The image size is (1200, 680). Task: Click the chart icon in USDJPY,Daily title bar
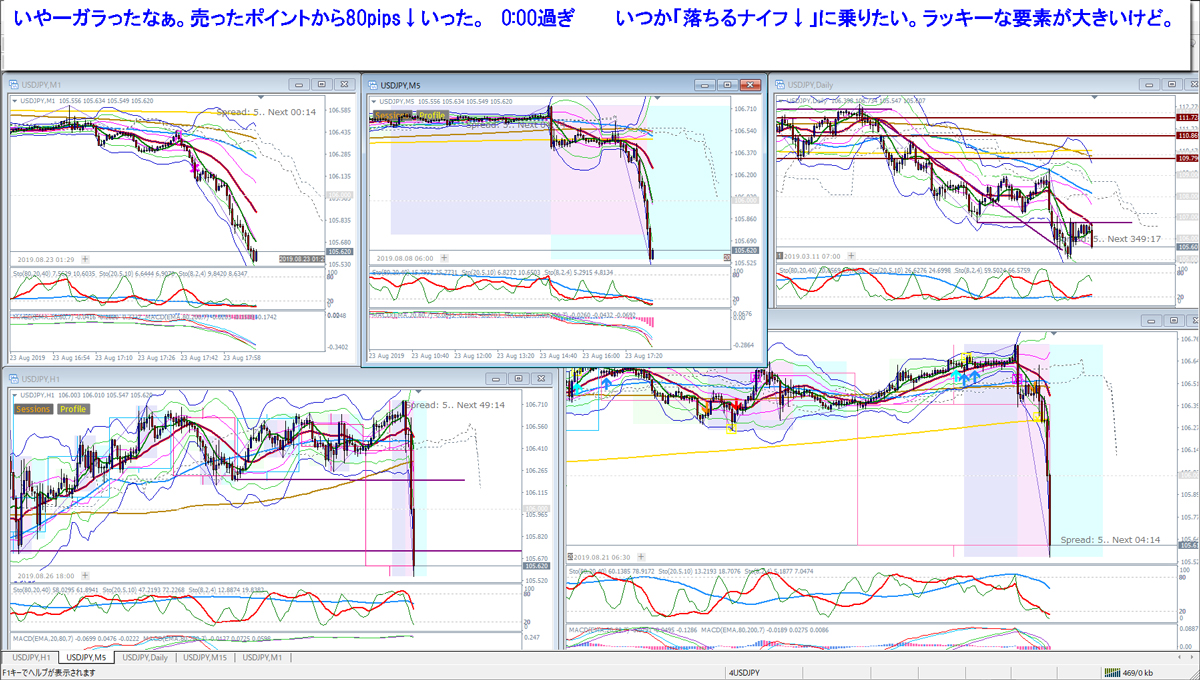(x=781, y=84)
